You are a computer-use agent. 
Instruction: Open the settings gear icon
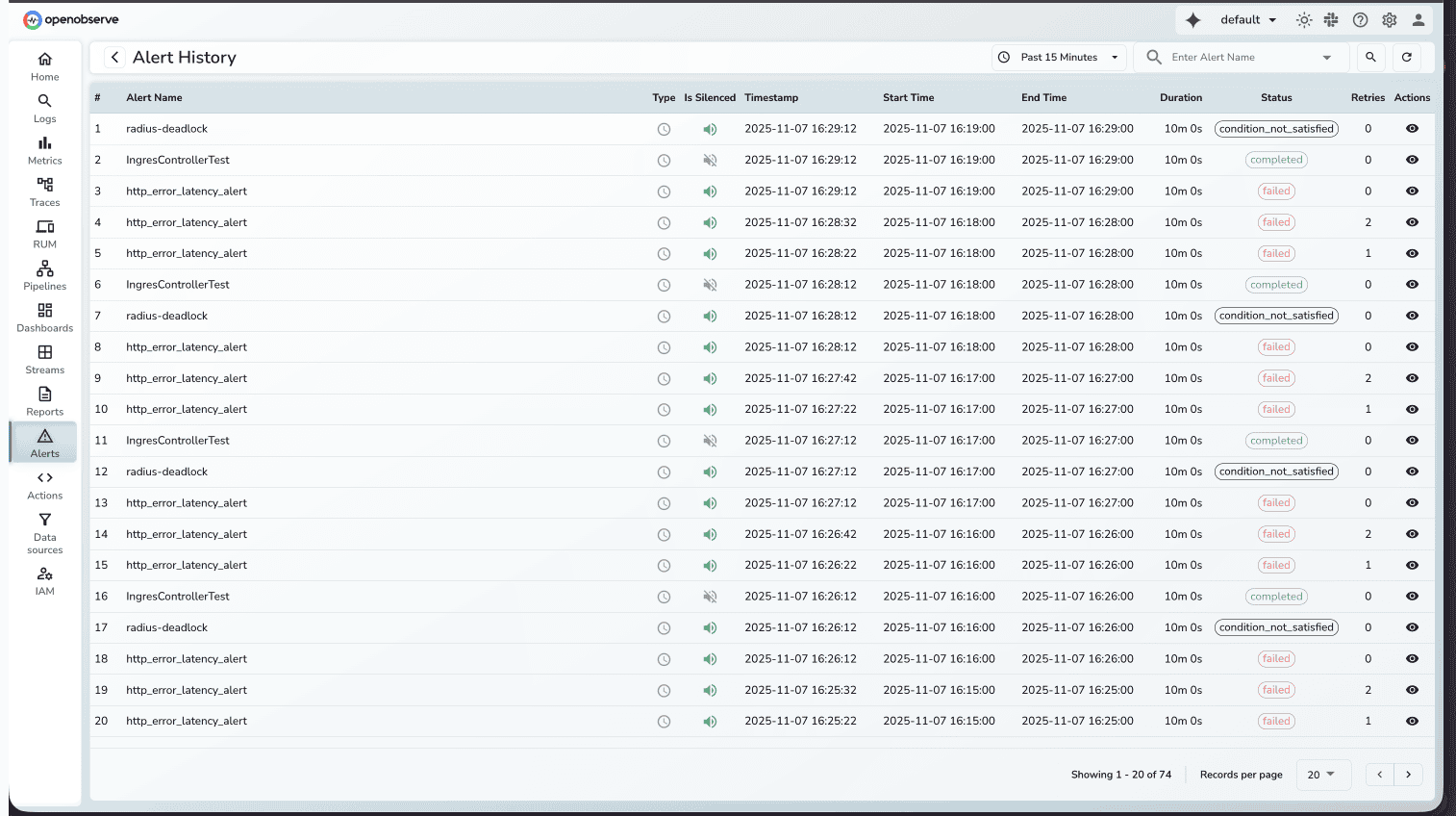coord(1390,20)
